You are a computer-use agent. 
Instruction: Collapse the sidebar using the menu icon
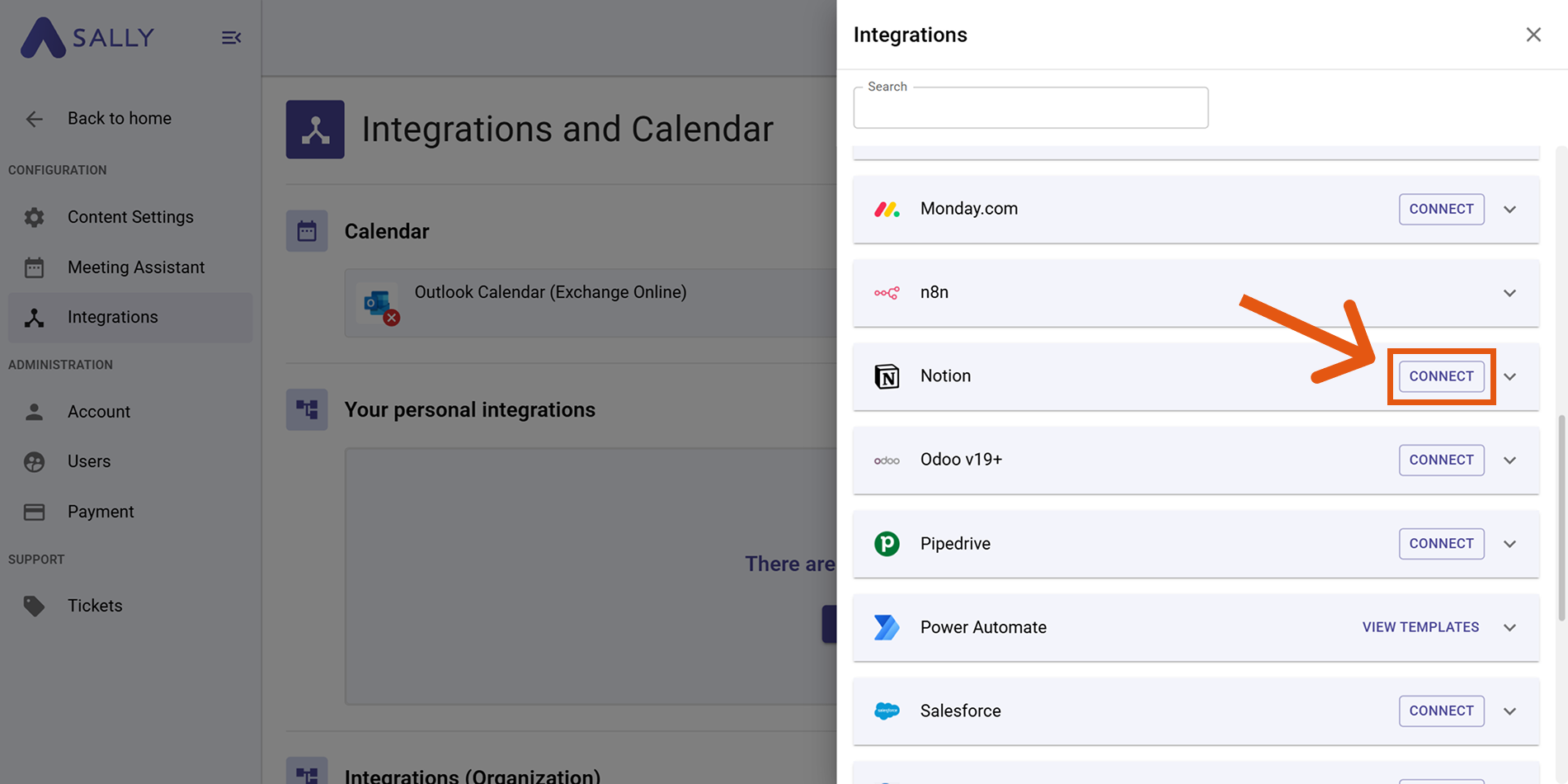tap(231, 38)
